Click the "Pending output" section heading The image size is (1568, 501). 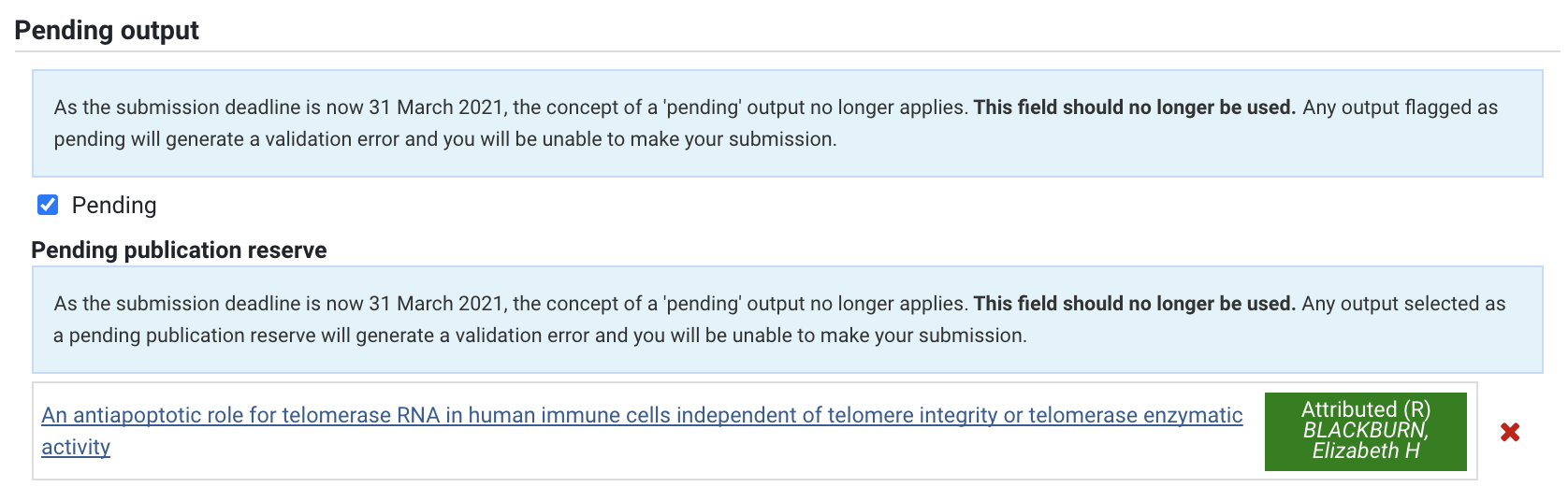[x=107, y=30]
